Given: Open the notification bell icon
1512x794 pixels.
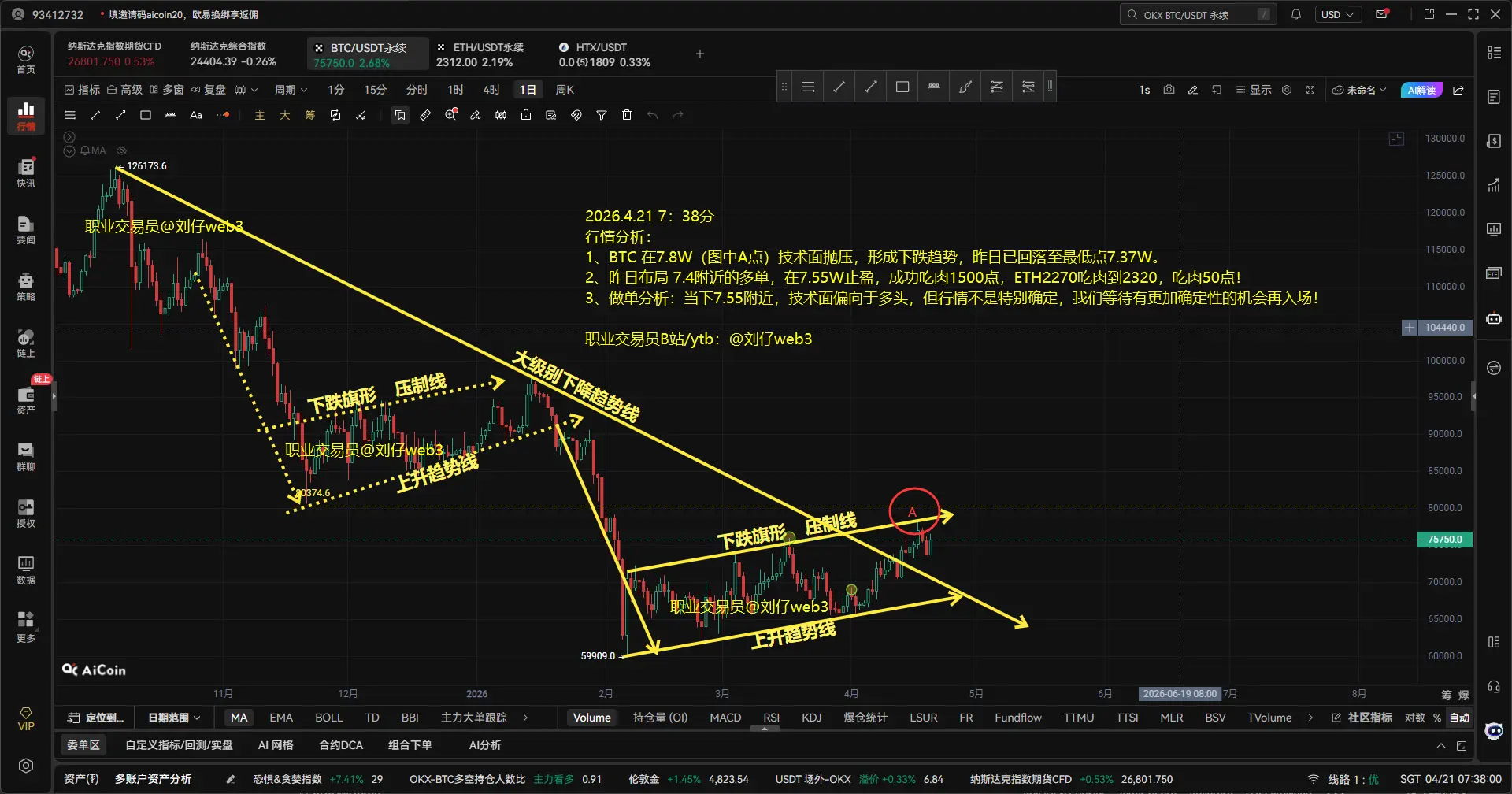Looking at the screenshot, I should (1296, 14).
